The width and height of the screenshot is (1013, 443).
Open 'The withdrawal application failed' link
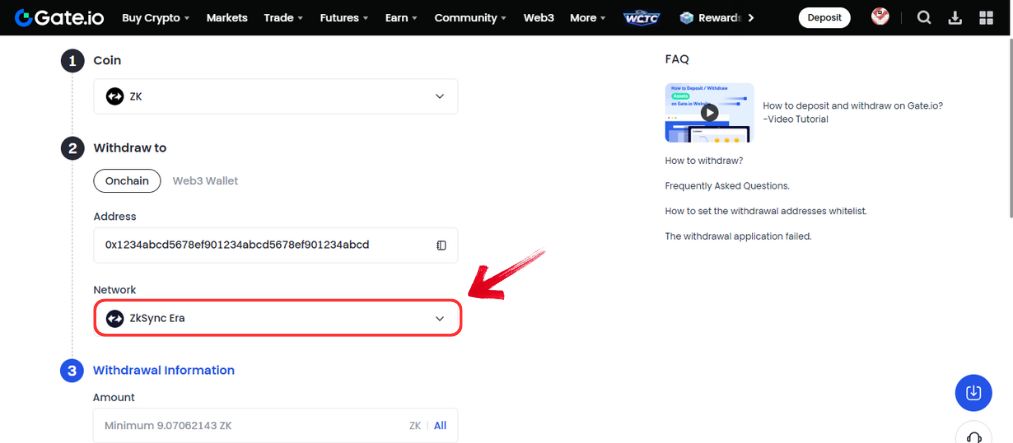pyautogui.click(x=738, y=236)
